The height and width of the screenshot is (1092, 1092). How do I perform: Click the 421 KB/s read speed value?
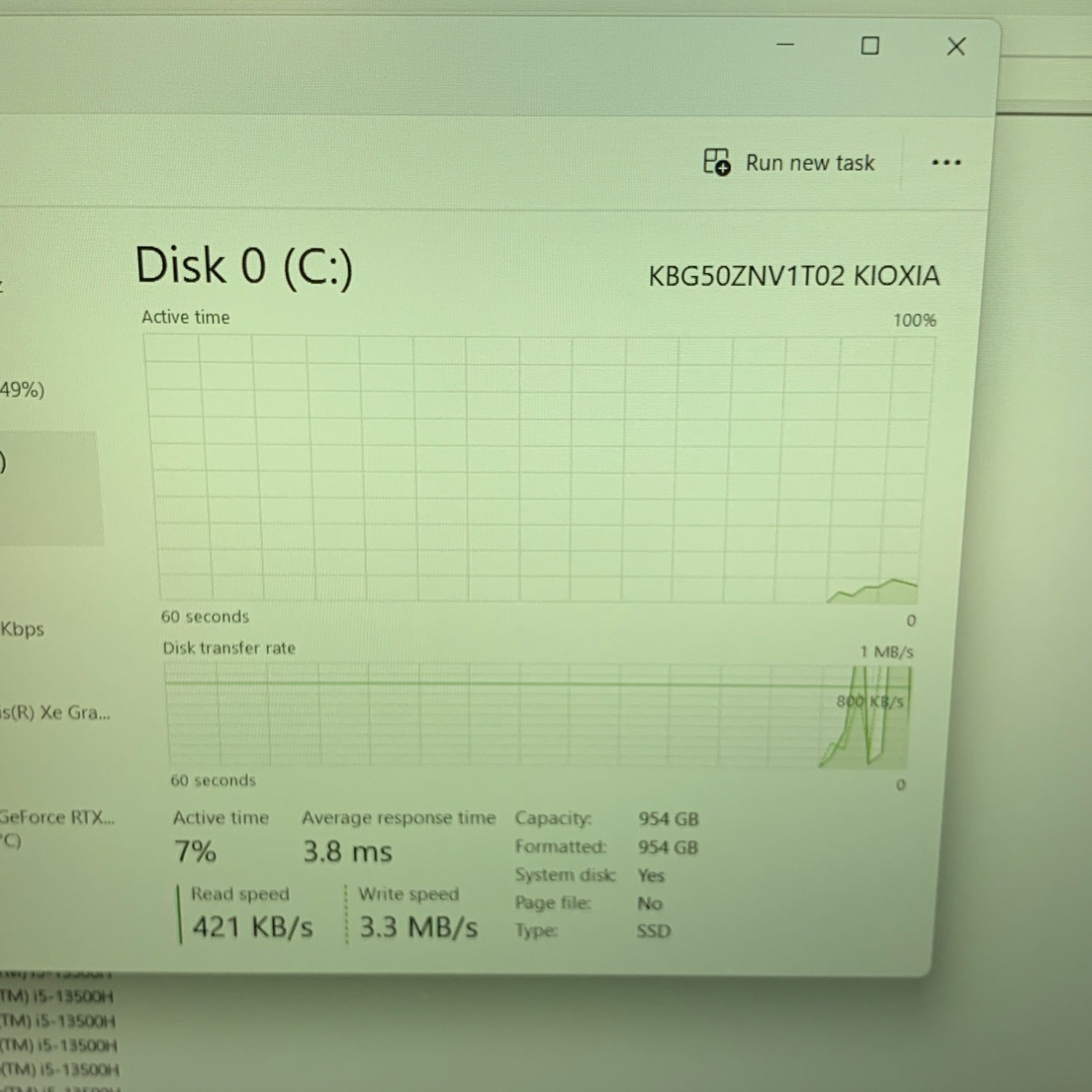pyautogui.click(x=252, y=927)
